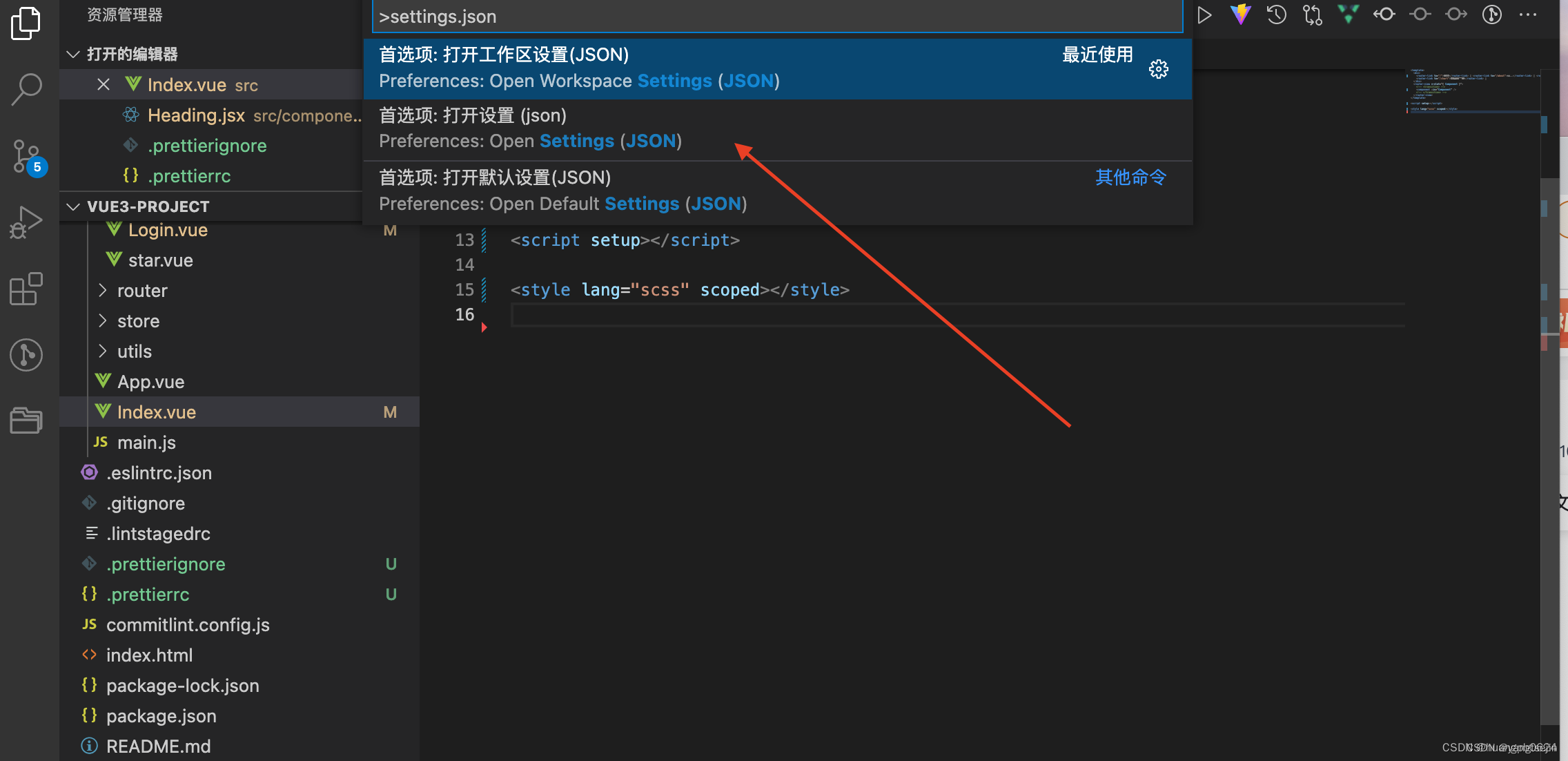The height and width of the screenshot is (761, 1568).
Task: Select Index.vue in project file tree
Action: [239, 412]
